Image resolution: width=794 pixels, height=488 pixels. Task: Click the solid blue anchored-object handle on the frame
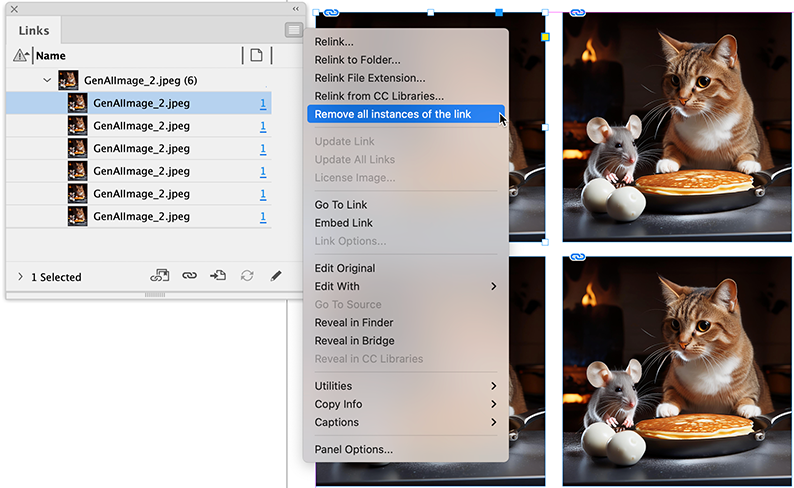pos(499,12)
